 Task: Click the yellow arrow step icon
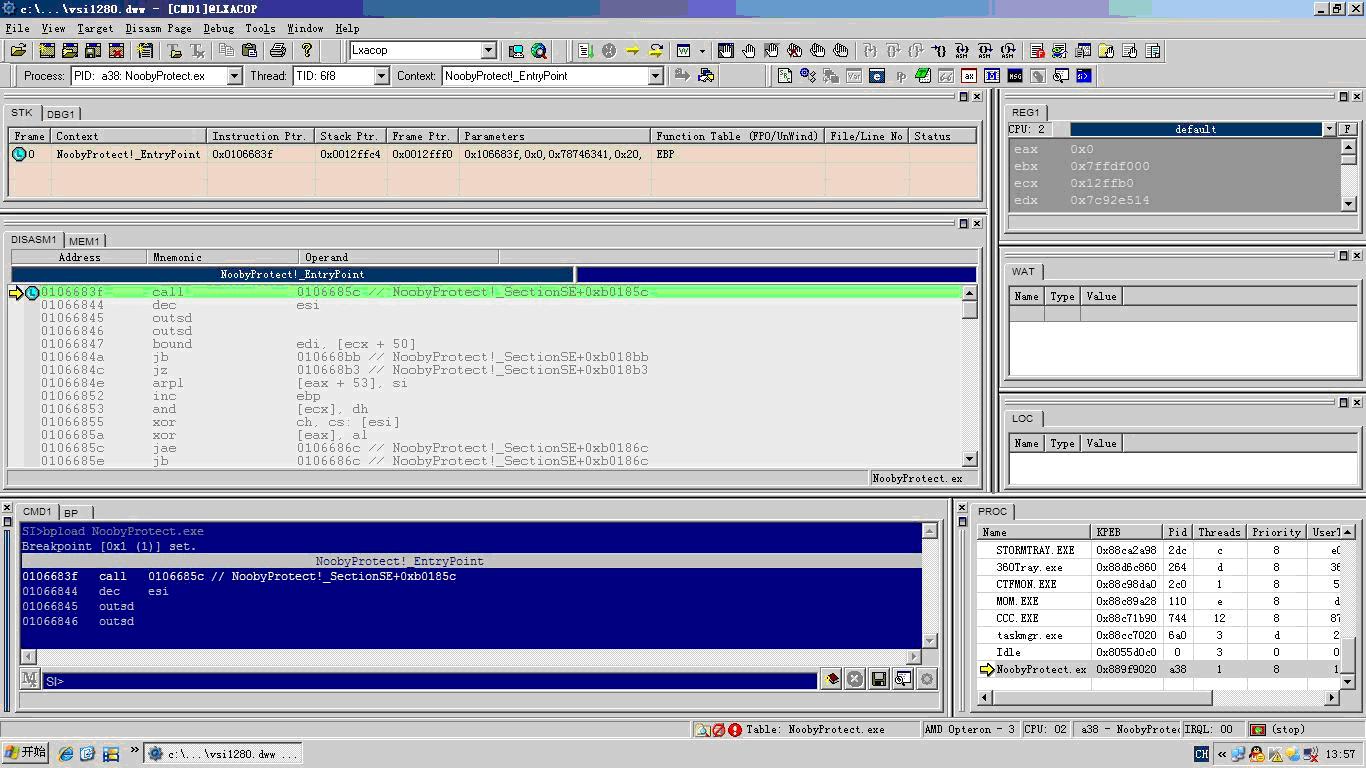pyautogui.click(x=632, y=51)
